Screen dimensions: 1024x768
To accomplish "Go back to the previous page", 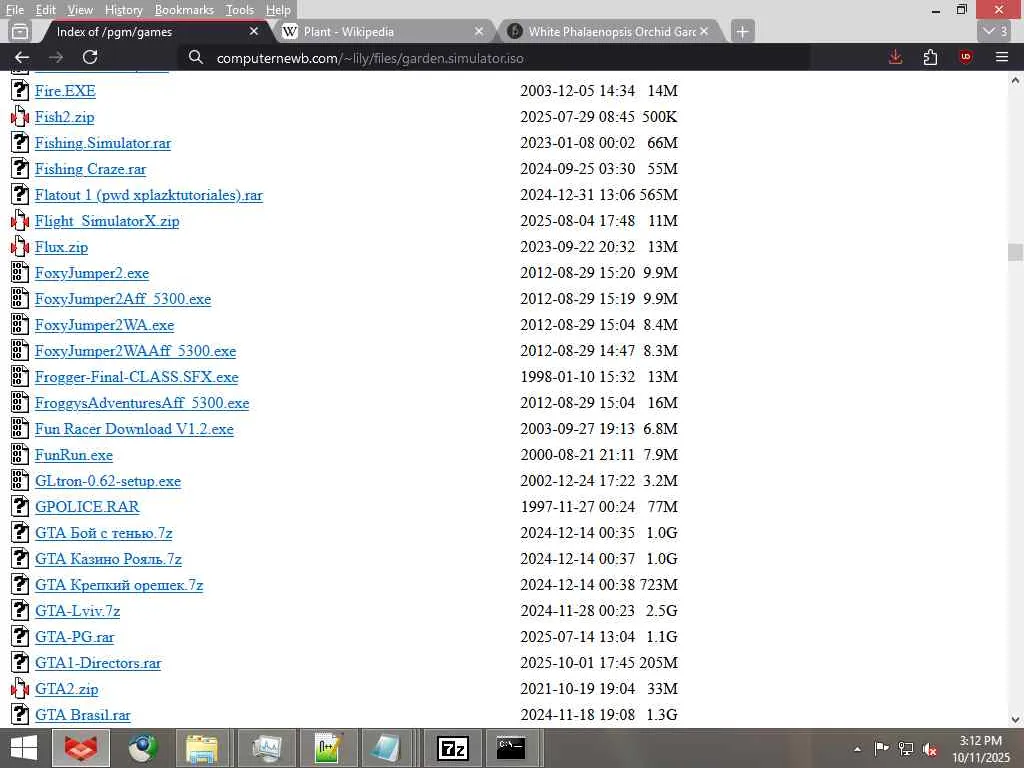I will 22,57.
